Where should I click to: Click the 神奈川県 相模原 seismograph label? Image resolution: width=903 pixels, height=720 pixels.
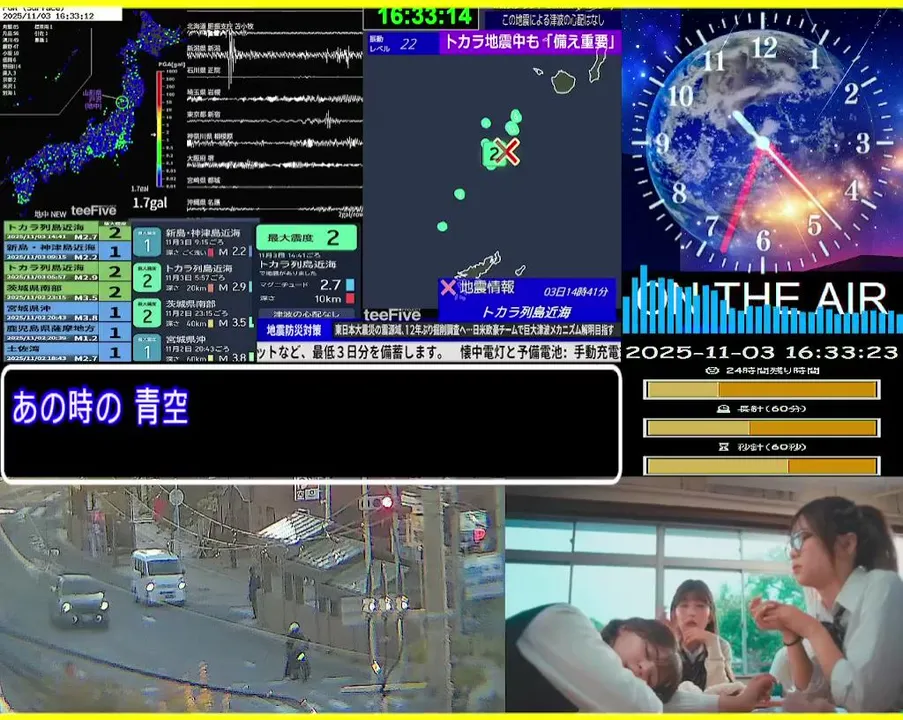pyautogui.click(x=210, y=137)
